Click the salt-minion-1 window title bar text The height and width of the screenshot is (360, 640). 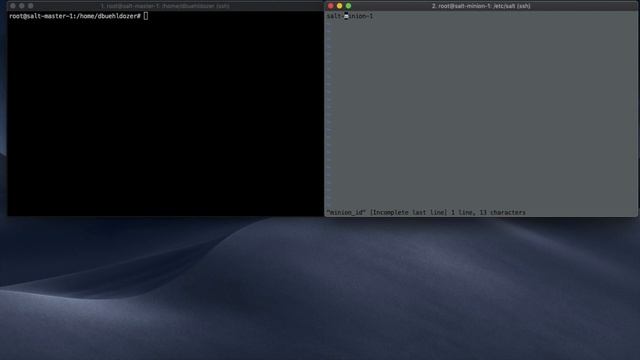[x=481, y=6]
